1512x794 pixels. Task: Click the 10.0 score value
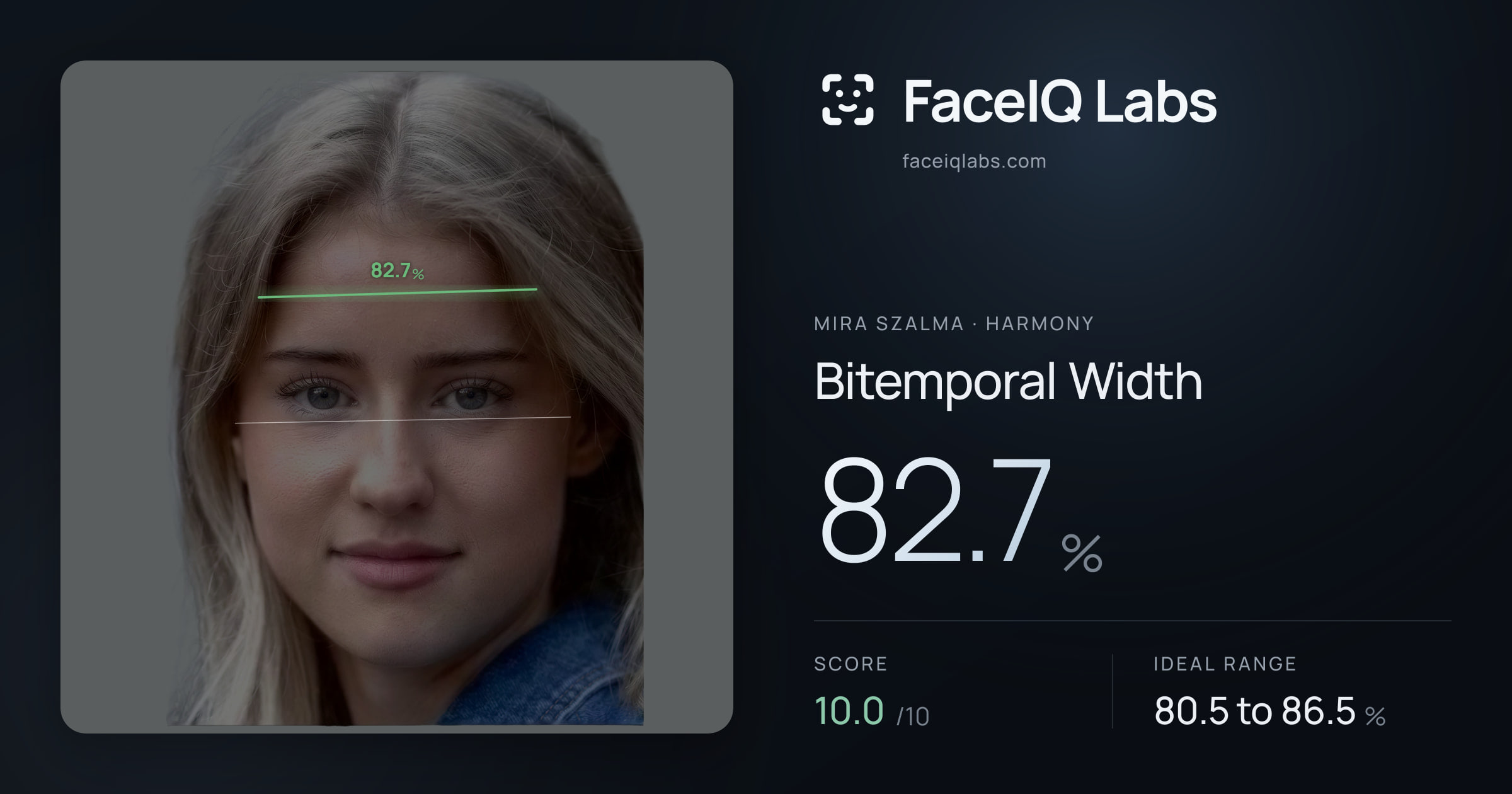(x=849, y=711)
